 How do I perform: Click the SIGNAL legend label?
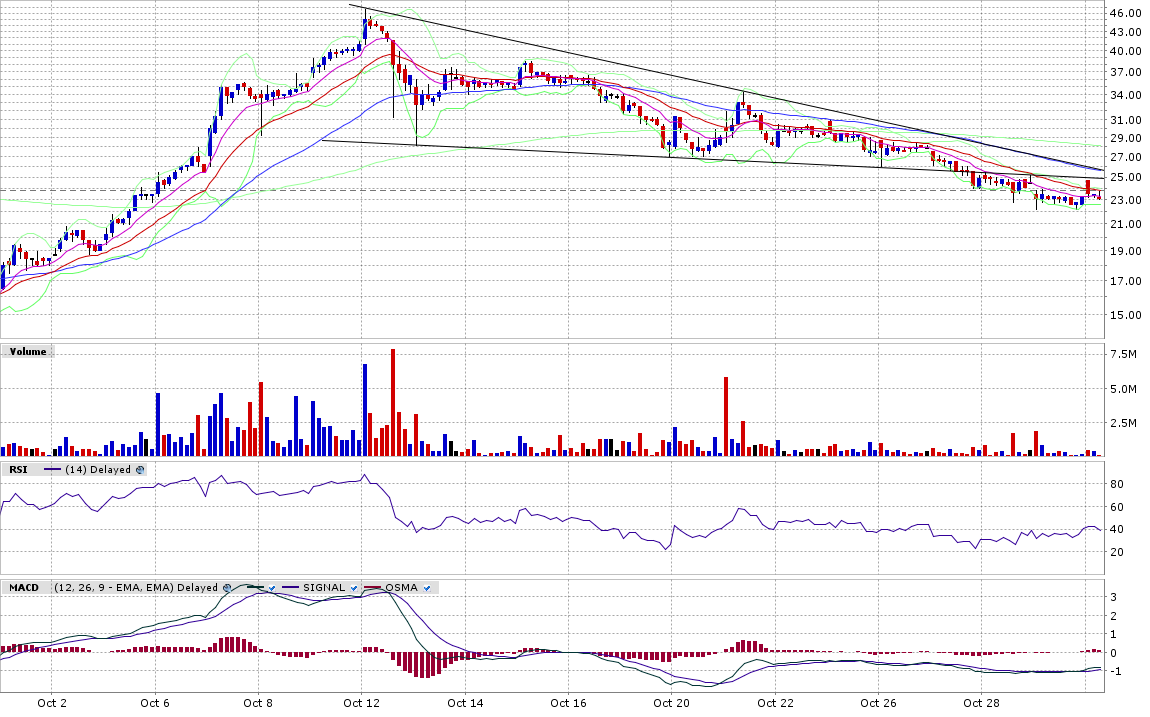point(326,588)
